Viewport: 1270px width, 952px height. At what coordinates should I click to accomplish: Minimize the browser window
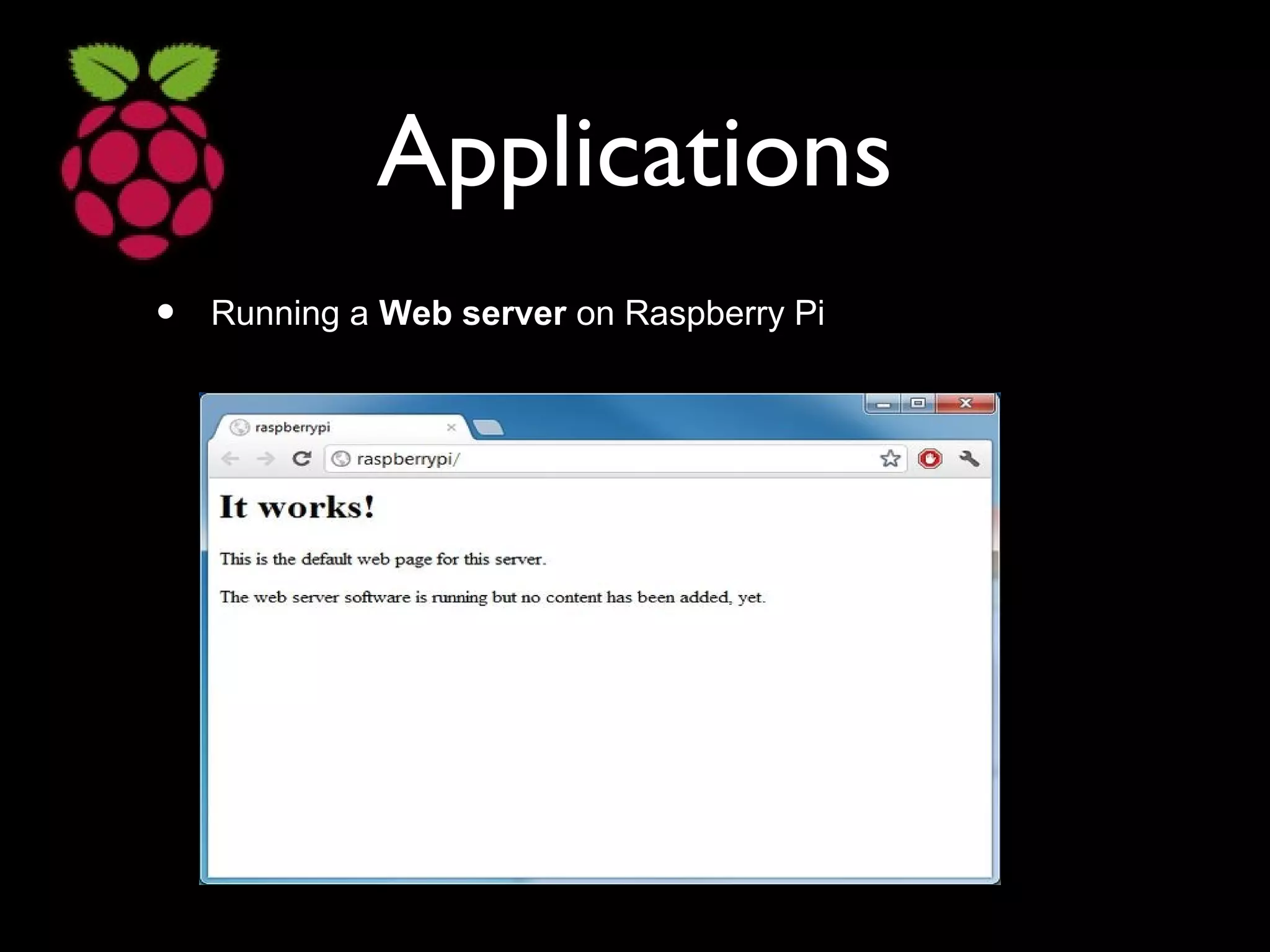pos(884,404)
